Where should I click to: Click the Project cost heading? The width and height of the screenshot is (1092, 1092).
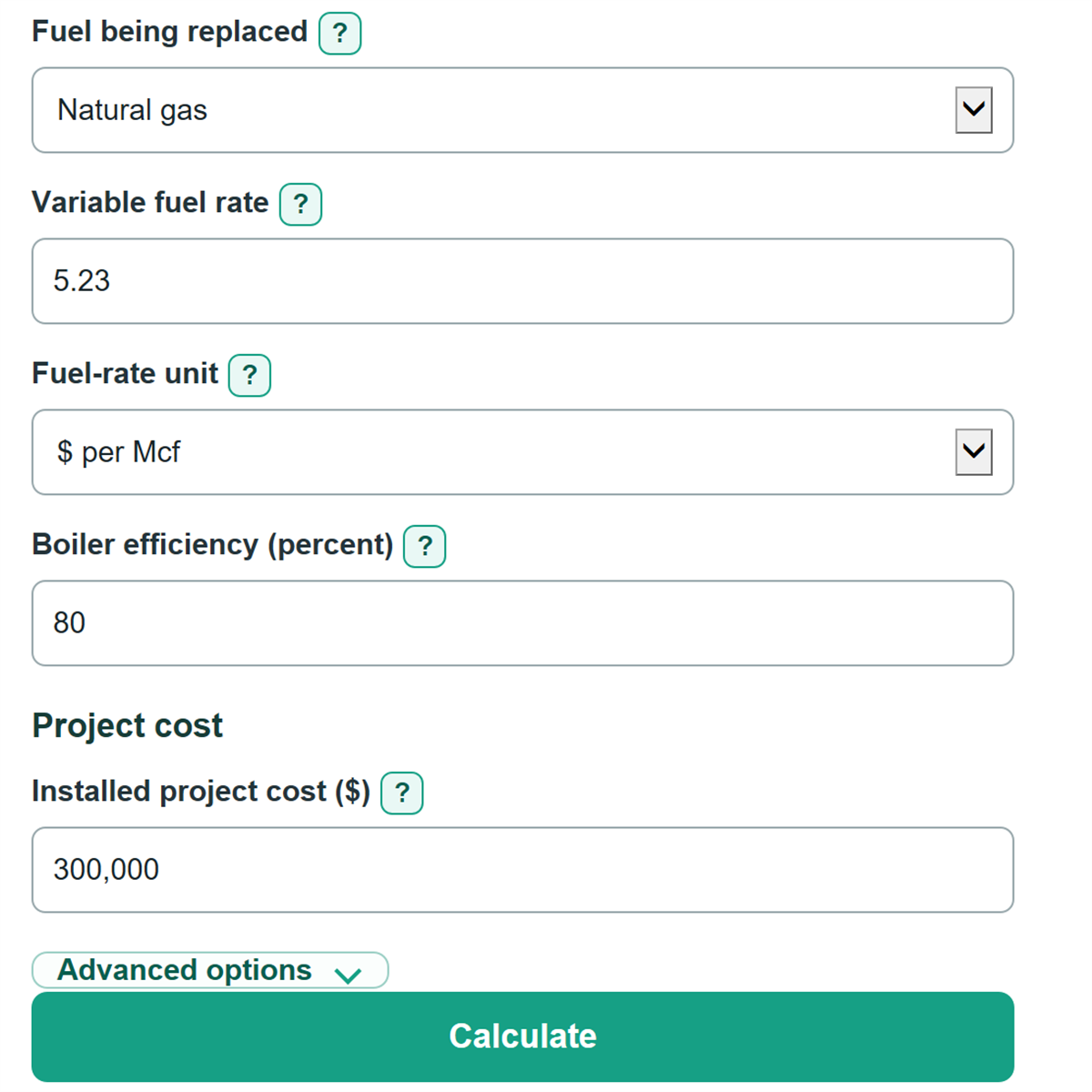point(127,726)
